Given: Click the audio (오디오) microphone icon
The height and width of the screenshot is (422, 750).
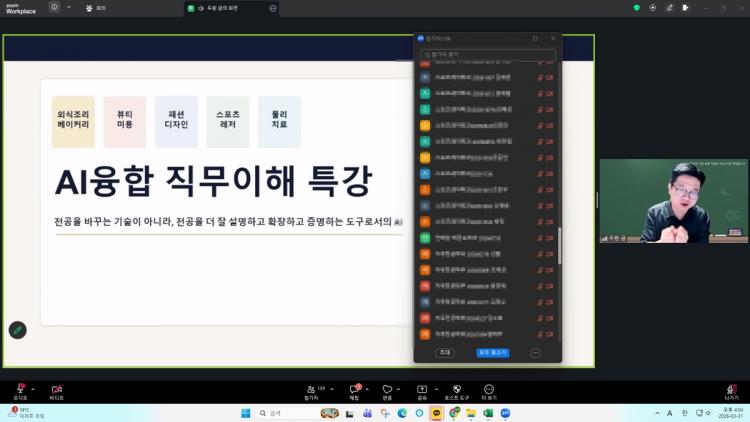Looking at the screenshot, I should pyautogui.click(x=20, y=389).
